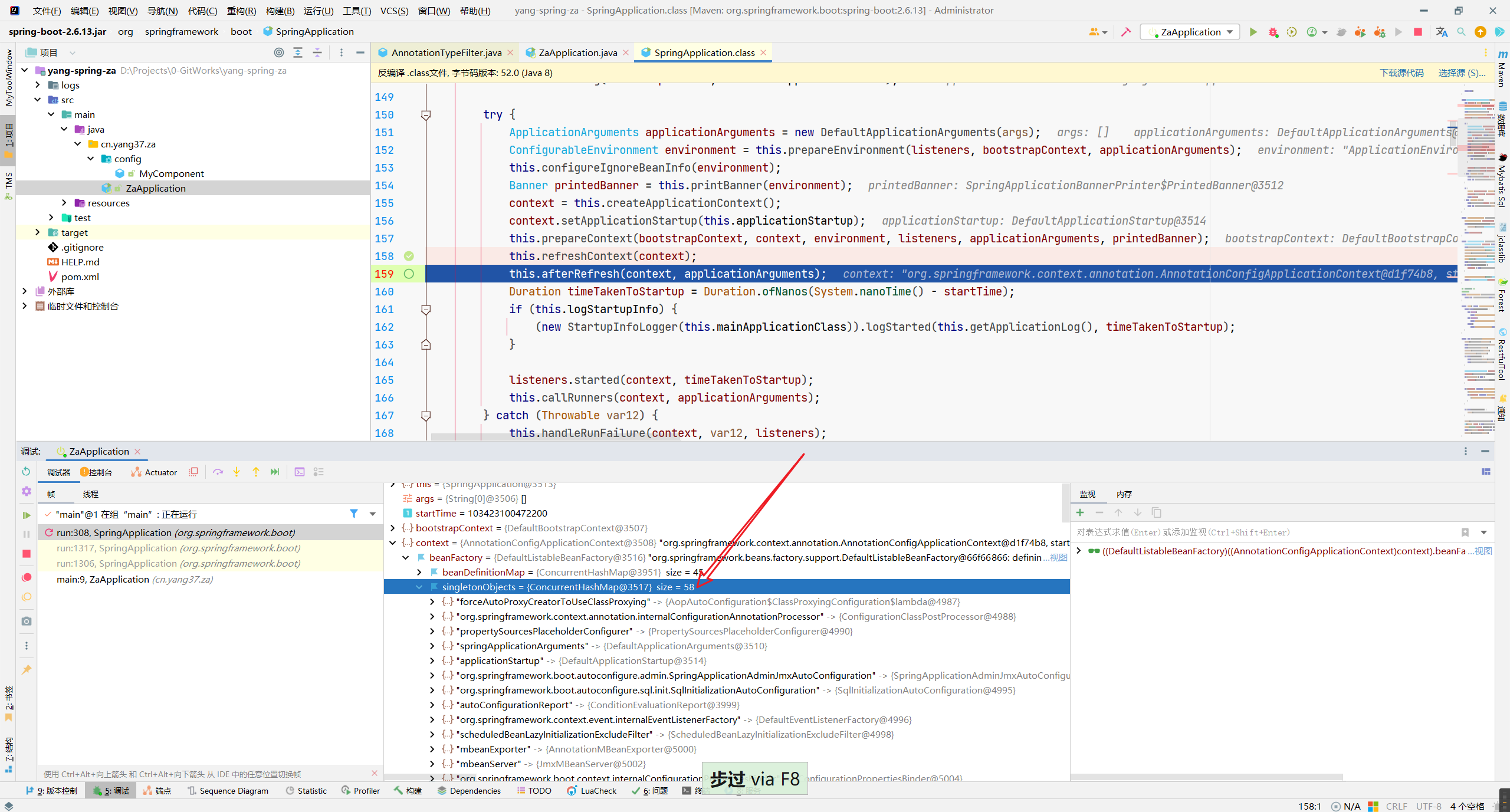Screen dimensions: 1510x812
Task: Open the Translate icon in toolbar
Action: pos(1442,32)
